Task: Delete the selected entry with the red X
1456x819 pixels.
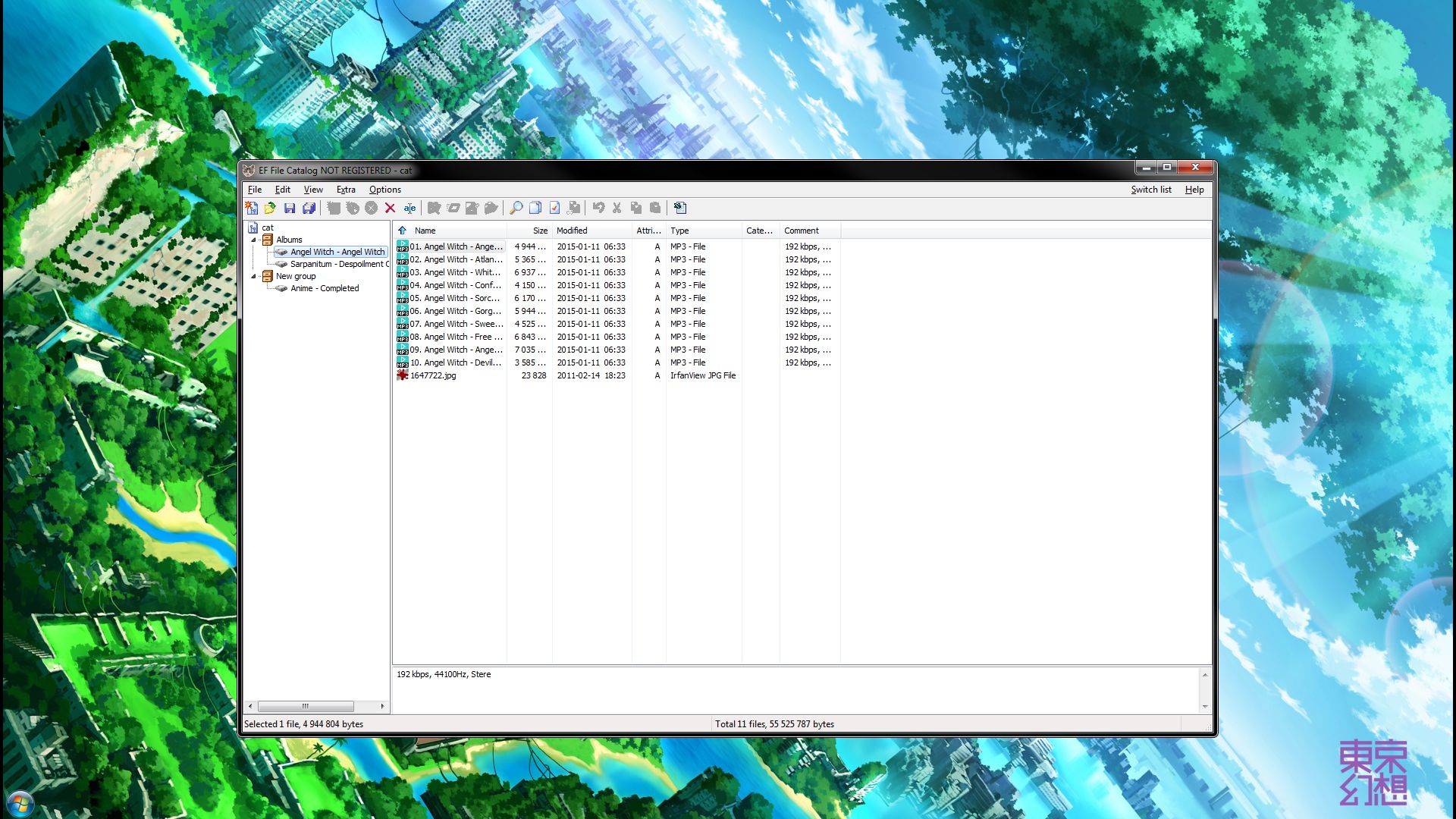Action: tap(390, 208)
